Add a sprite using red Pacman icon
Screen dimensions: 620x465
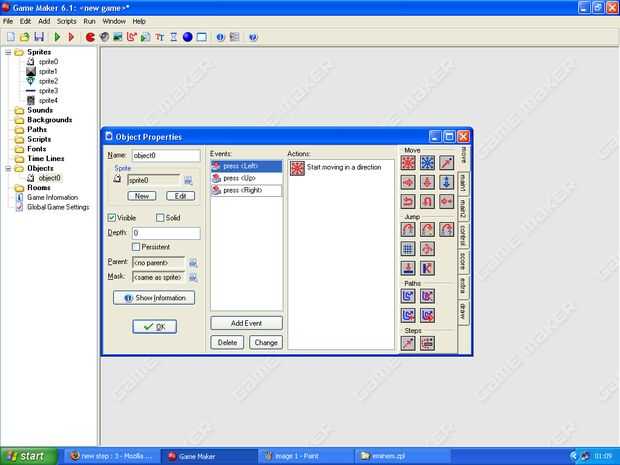tap(90, 37)
